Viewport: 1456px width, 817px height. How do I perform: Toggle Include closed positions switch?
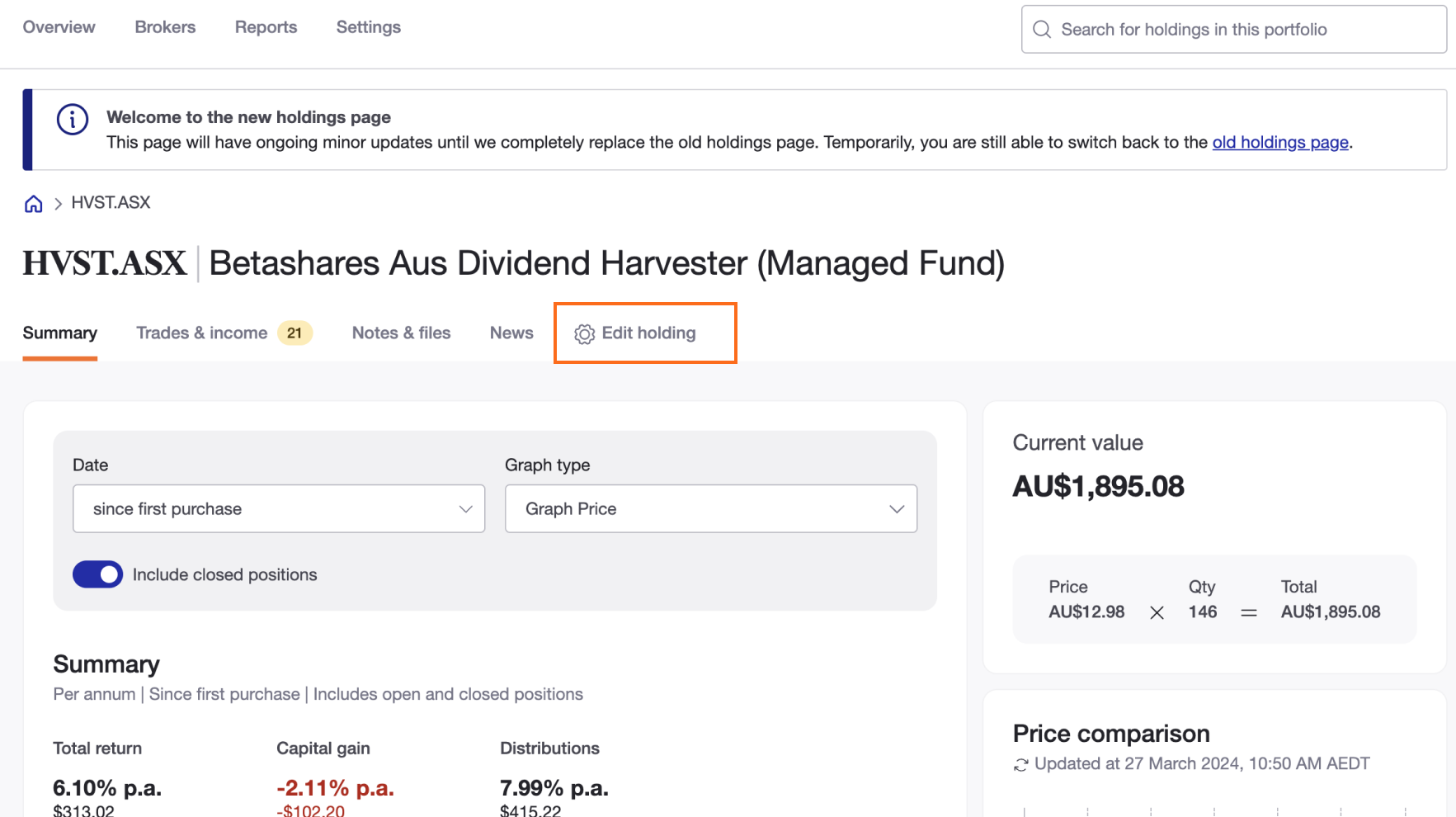(x=97, y=574)
